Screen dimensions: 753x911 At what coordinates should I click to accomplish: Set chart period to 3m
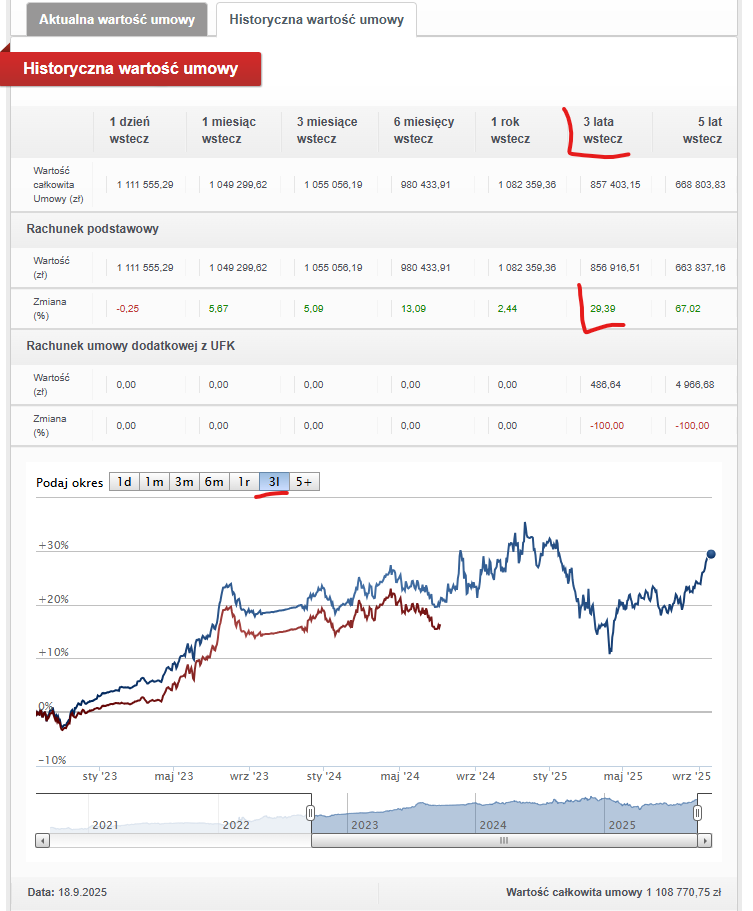pos(184,482)
